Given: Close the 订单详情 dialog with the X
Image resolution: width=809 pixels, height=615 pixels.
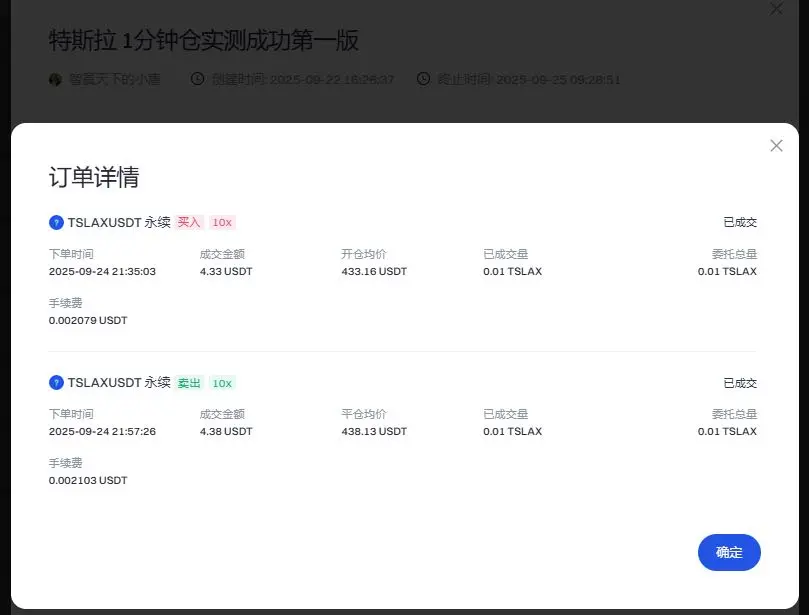Looking at the screenshot, I should point(776,145).
